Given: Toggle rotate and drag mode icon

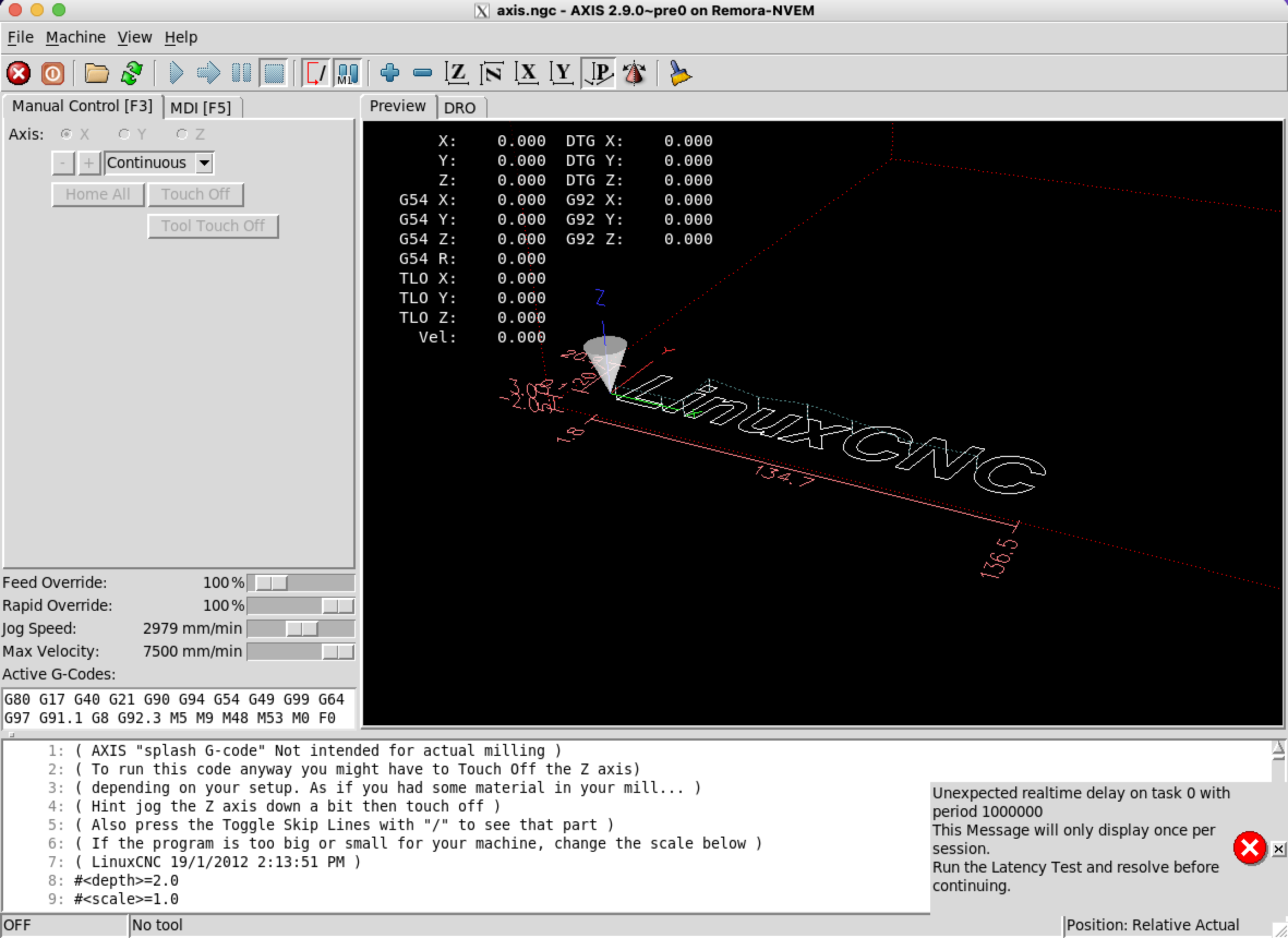Looking at the screenshot, I should tap(634, 73).
